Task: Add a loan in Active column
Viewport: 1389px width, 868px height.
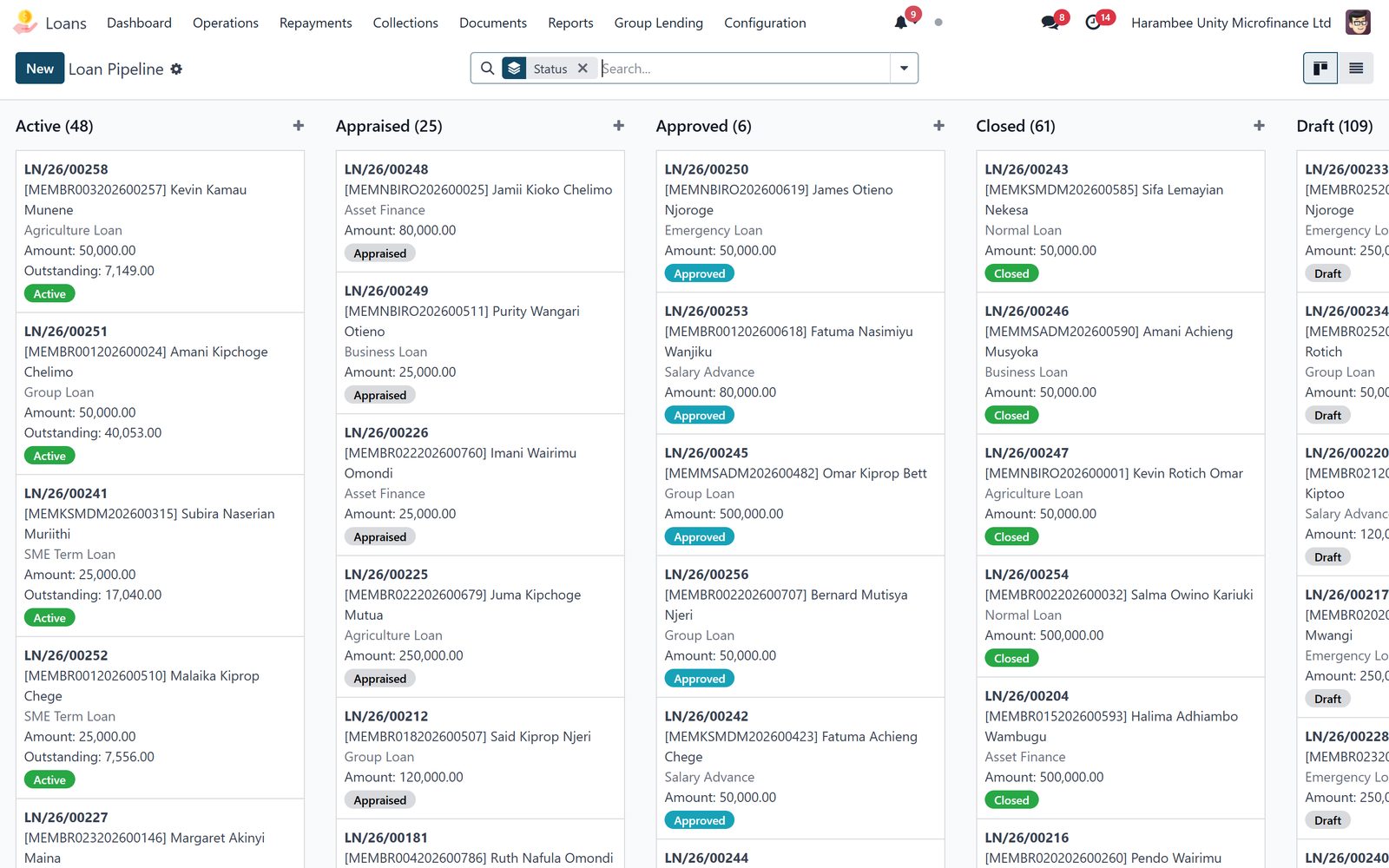Action: click(x=299, y=126)
